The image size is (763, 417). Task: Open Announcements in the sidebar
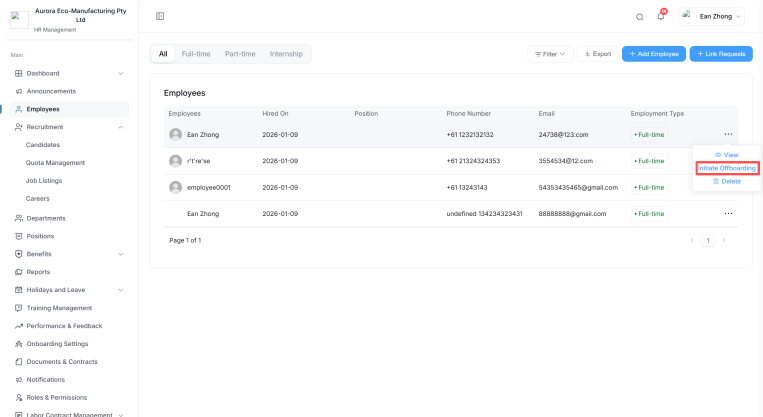tap(50, 91)
